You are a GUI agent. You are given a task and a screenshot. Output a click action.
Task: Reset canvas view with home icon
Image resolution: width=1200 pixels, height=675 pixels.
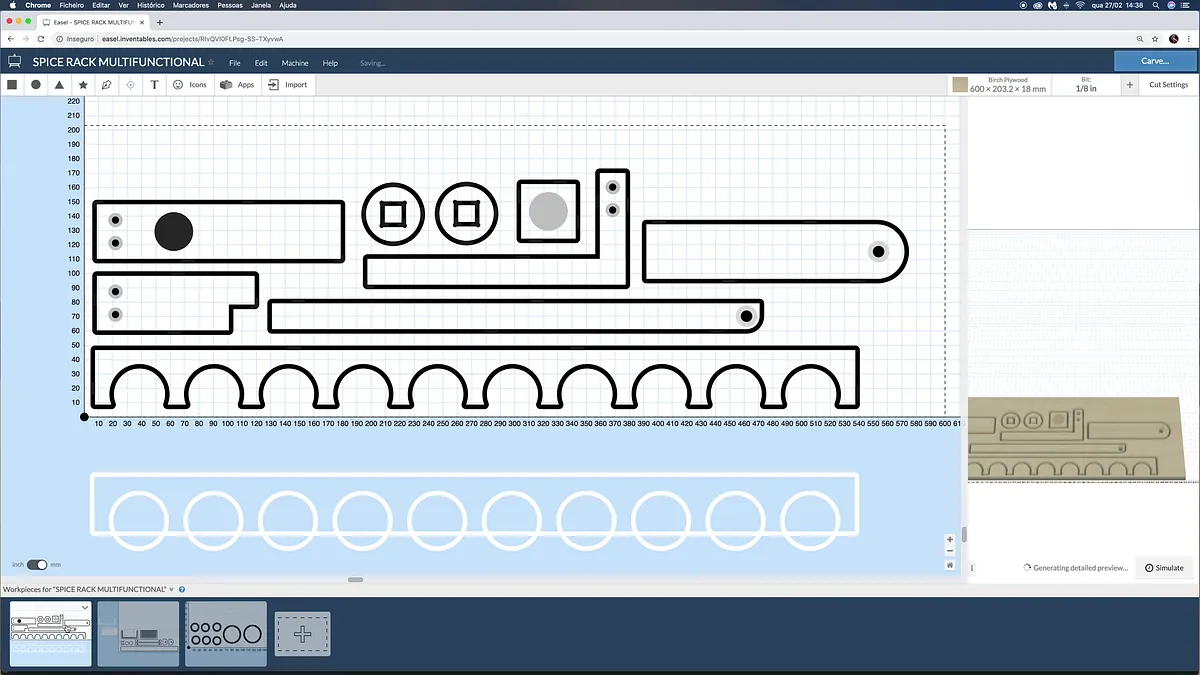pos(950,565)
